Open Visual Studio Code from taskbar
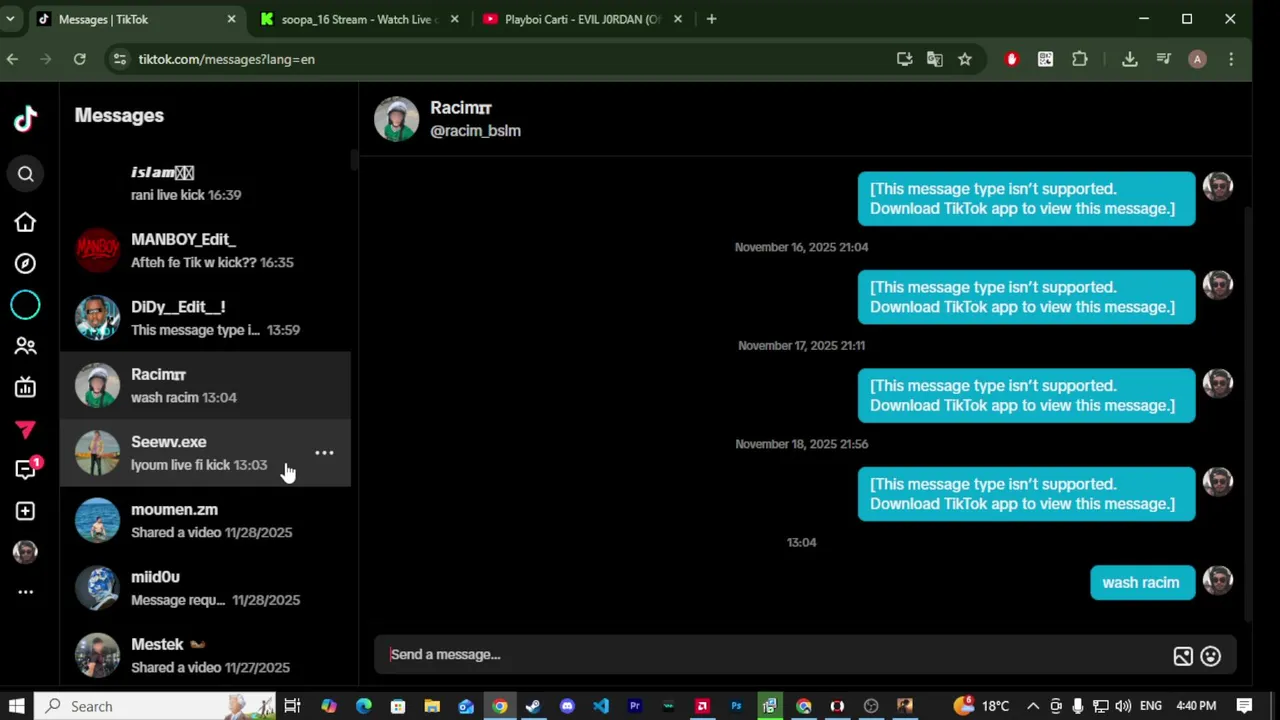Image resolution: width=1280 pixels, height=720 pixels. tap(601, 706)
